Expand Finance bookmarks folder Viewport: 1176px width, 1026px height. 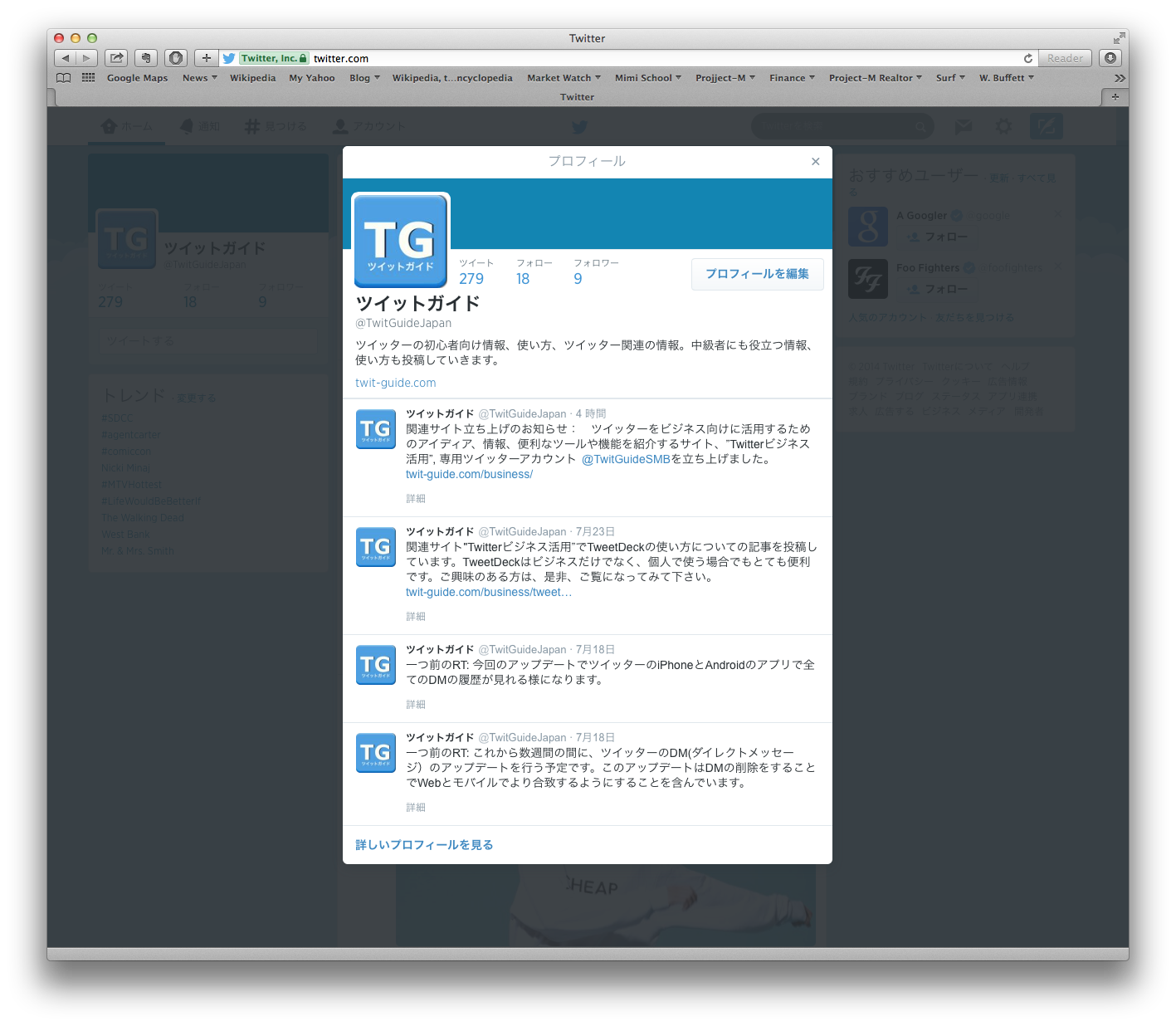792,78
